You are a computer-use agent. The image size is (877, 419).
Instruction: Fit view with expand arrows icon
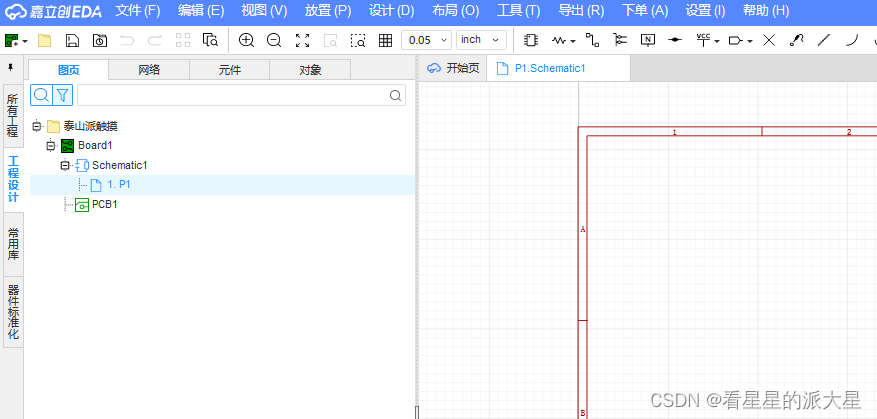pos(303,40)
